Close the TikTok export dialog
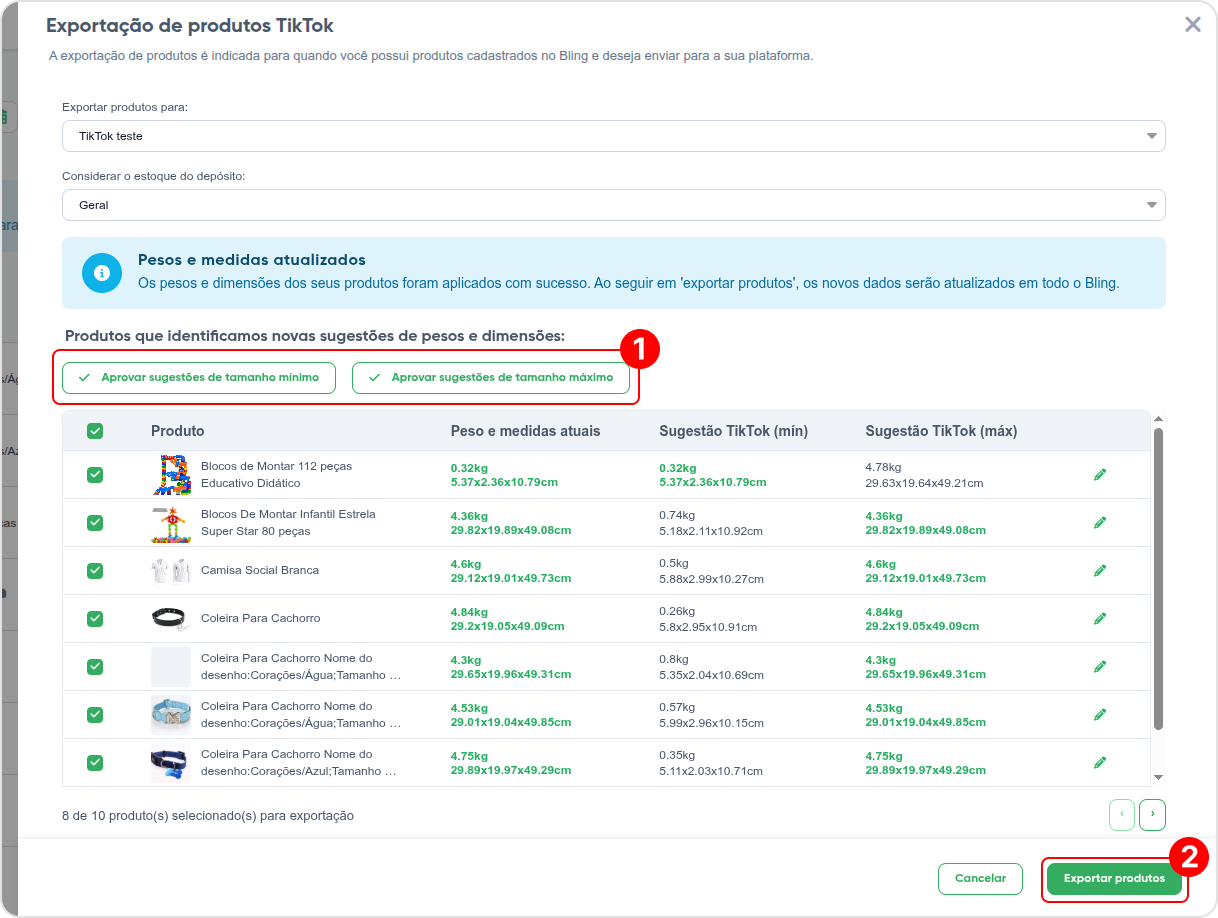Viewport: 1218px width, 918px height. point(1192,25)
